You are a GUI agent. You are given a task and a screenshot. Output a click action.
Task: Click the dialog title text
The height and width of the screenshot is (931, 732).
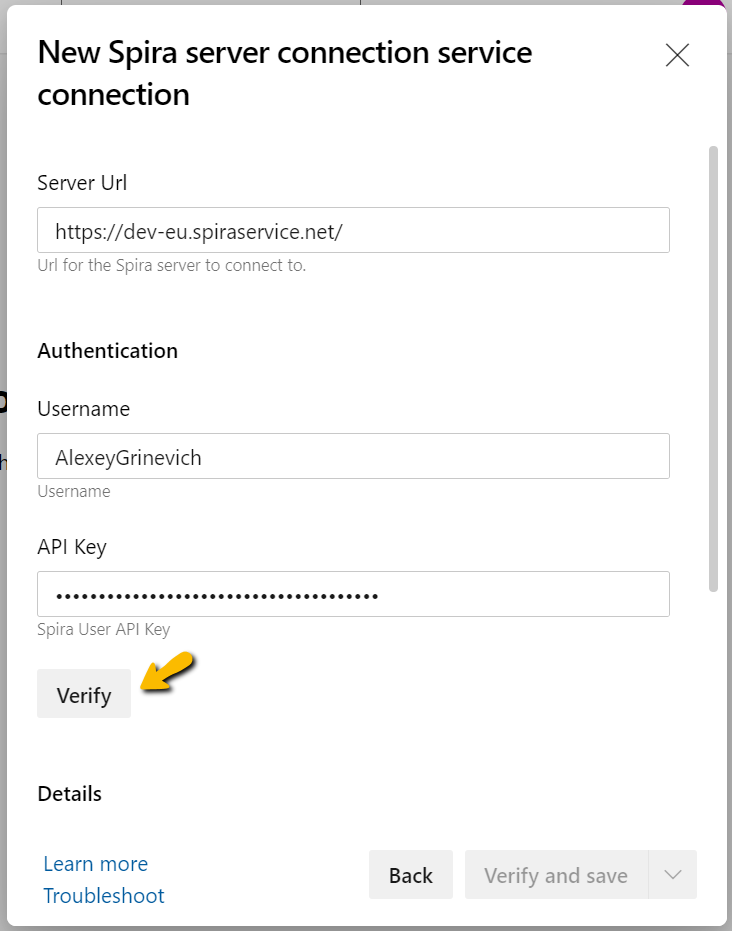coord(285,74)
